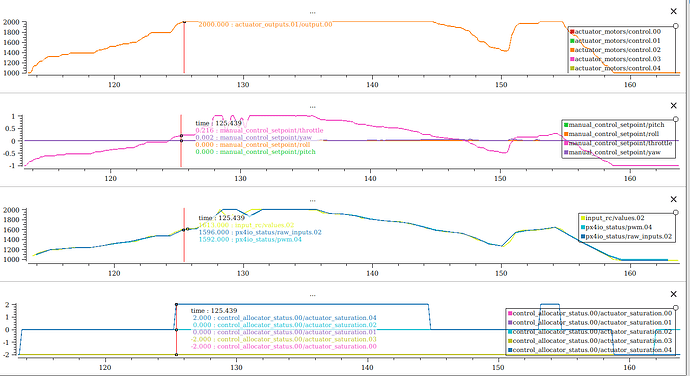690x376 pixels.
Task: Toggle manual_control_setpoint/roll legend entry
Action: pos(611,134)
